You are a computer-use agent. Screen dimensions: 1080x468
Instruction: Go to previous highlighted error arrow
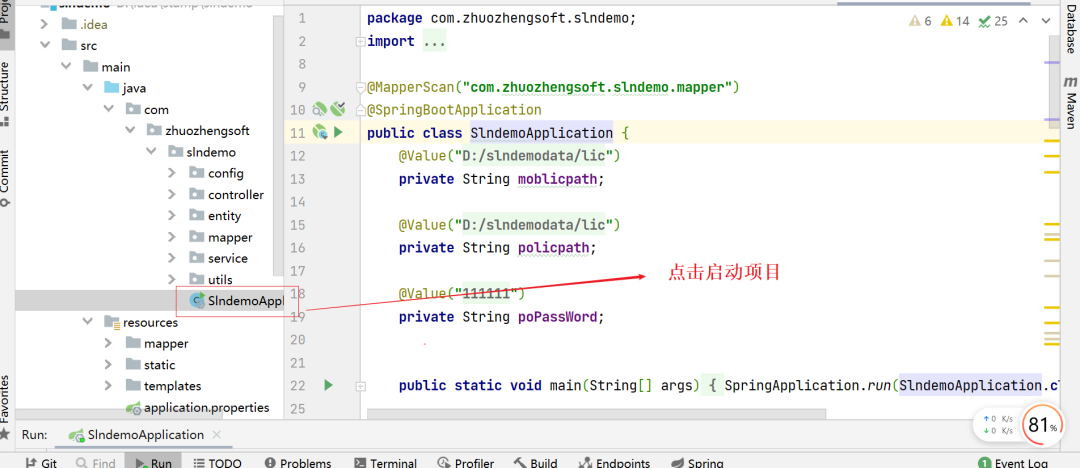coord(1023,21)
